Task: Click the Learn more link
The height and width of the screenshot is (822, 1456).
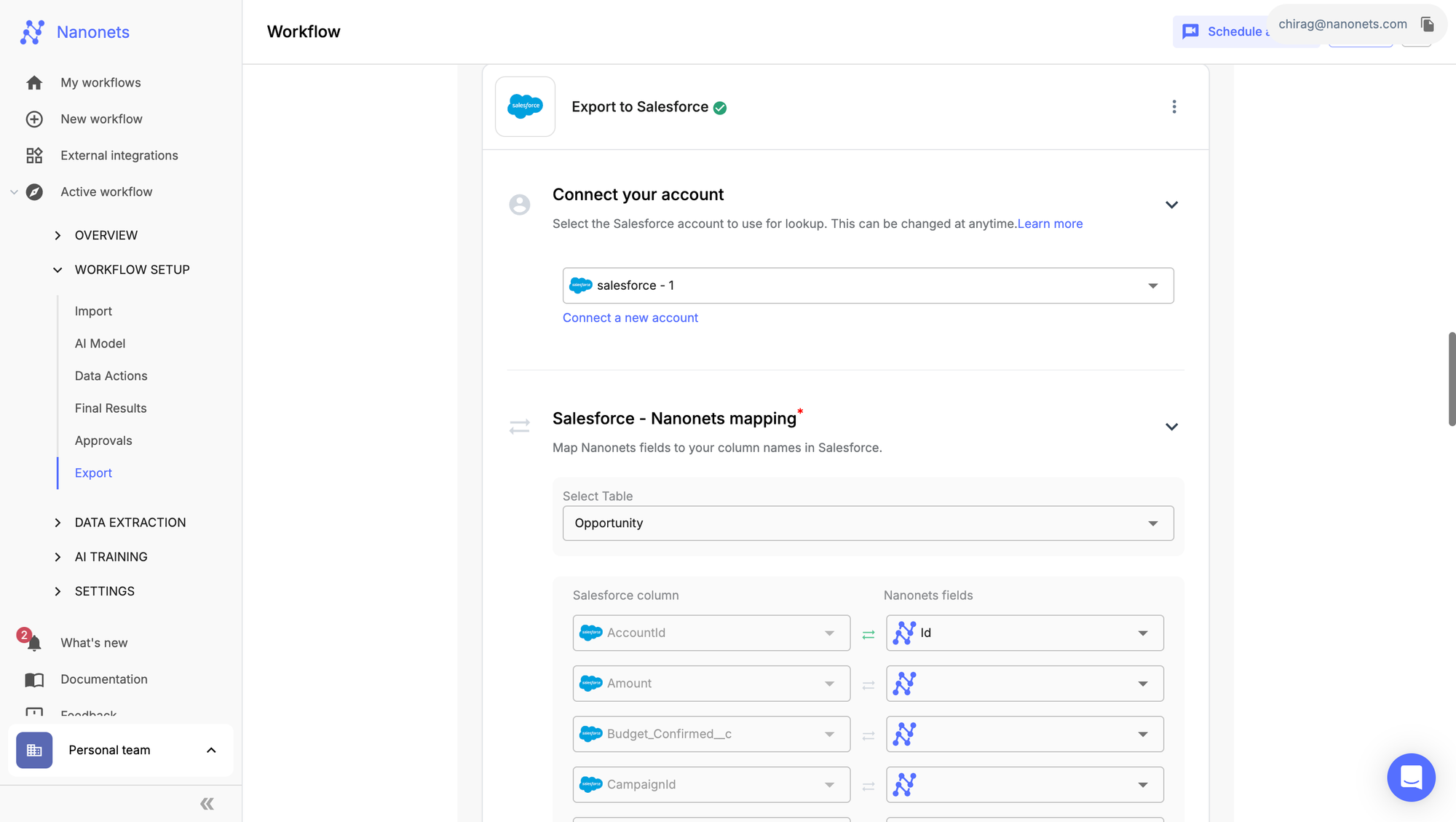Action: pyautogui.click(x=1050, y=224)
